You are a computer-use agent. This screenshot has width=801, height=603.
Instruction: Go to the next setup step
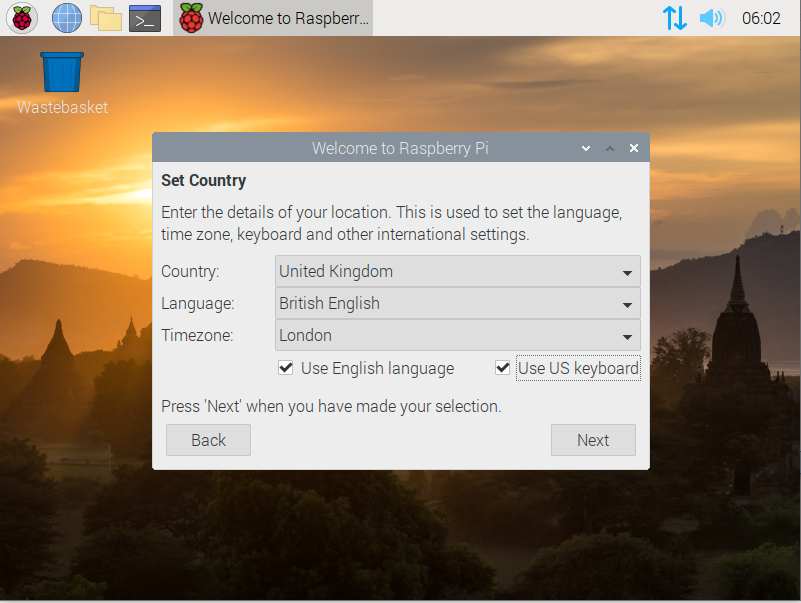point(593,440)
